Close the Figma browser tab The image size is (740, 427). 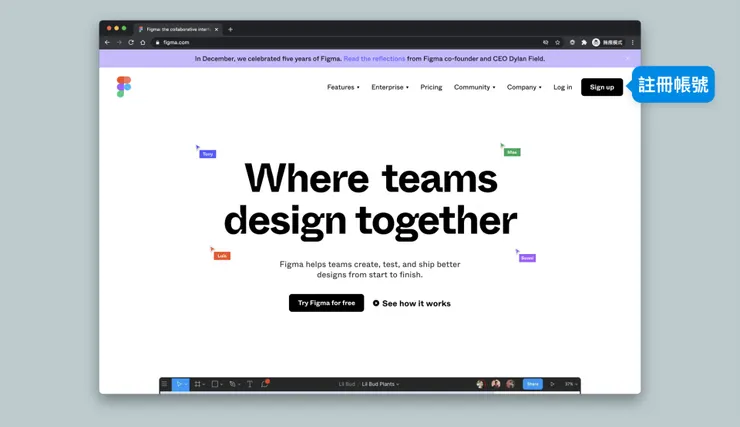click(217, 29)
